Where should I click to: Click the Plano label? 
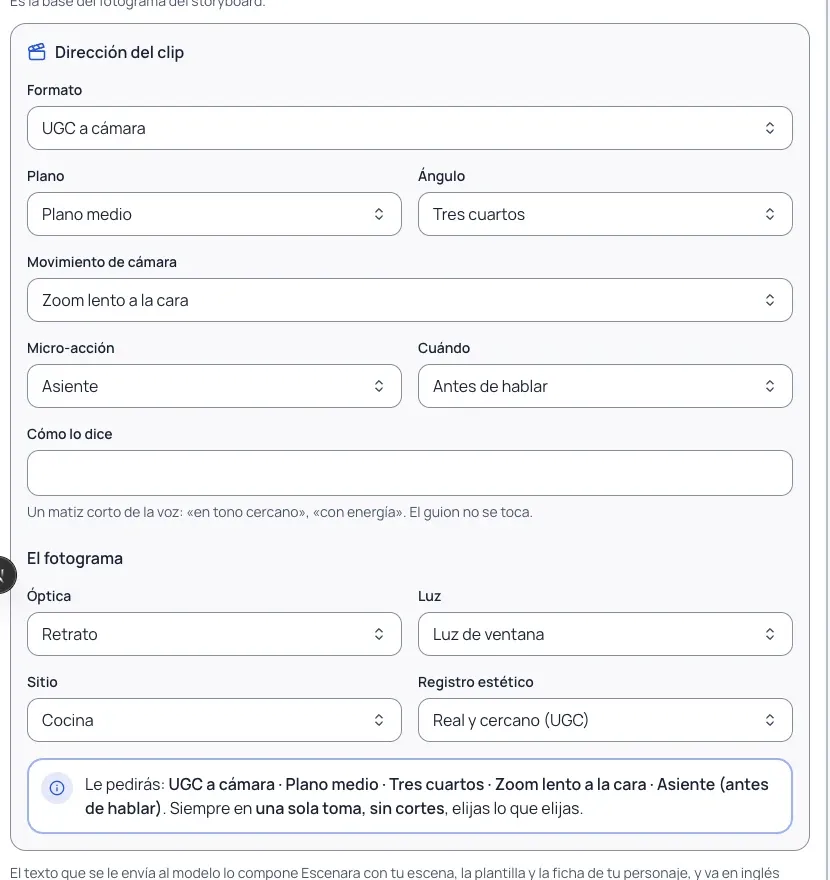[45, 176]
